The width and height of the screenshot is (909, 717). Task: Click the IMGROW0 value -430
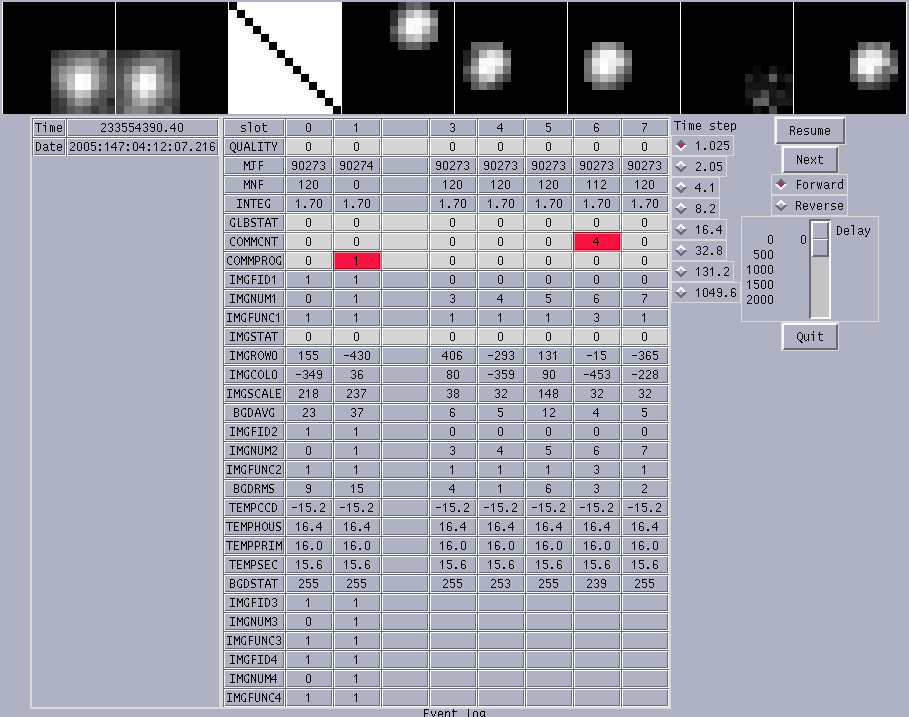[x=357, y=356]
